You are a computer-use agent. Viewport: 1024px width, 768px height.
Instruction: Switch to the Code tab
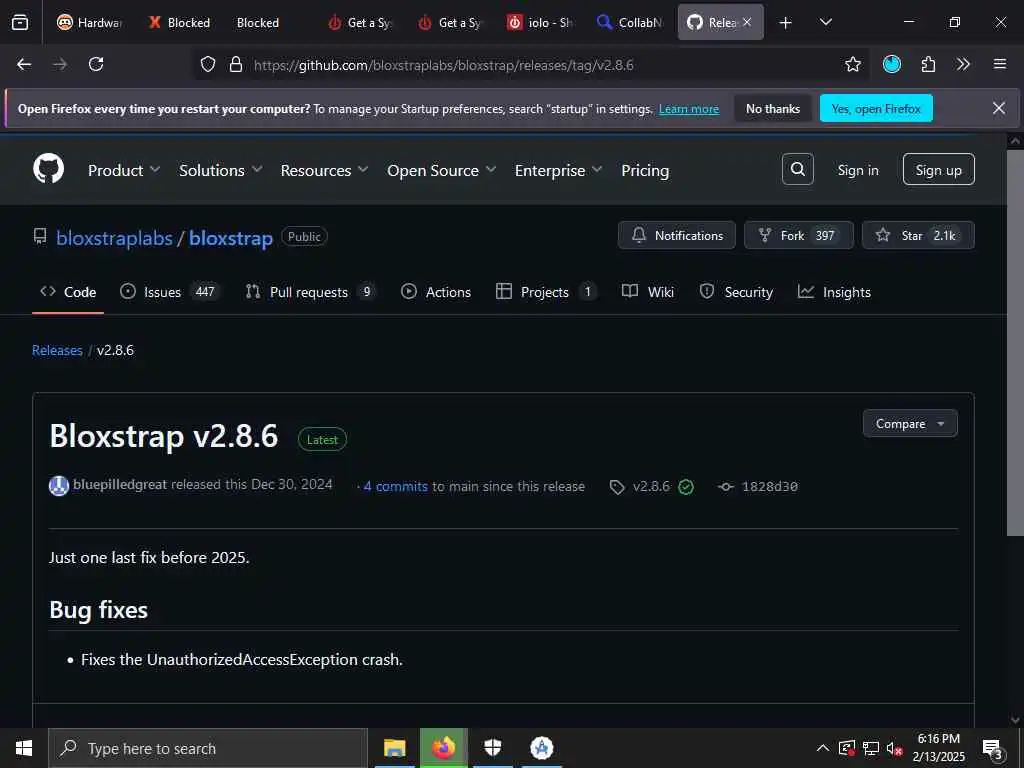click(68, 292)
